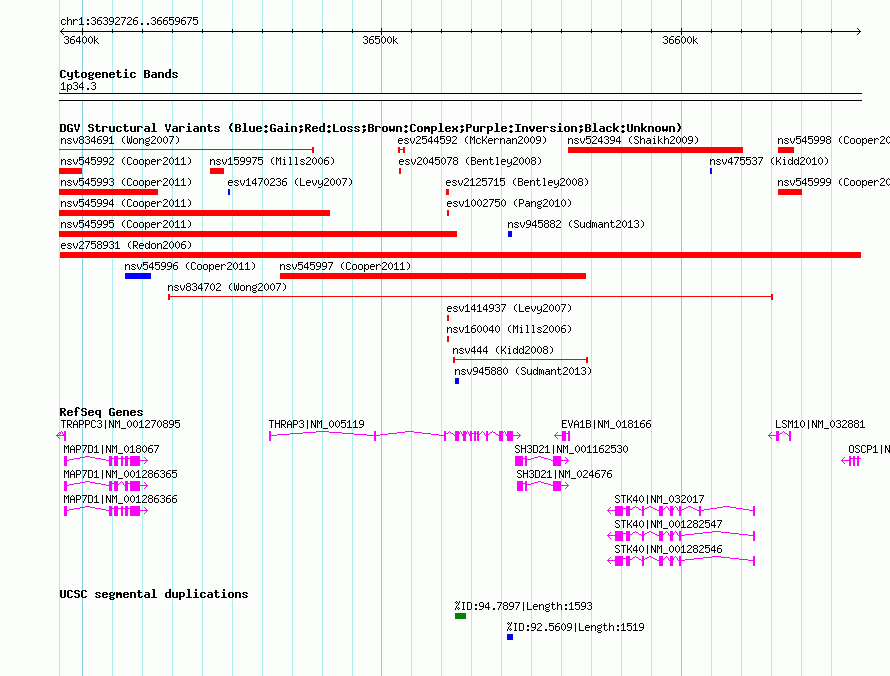
Task: Open transcript SH3D21|NM_024676
Action: point(564,475)
